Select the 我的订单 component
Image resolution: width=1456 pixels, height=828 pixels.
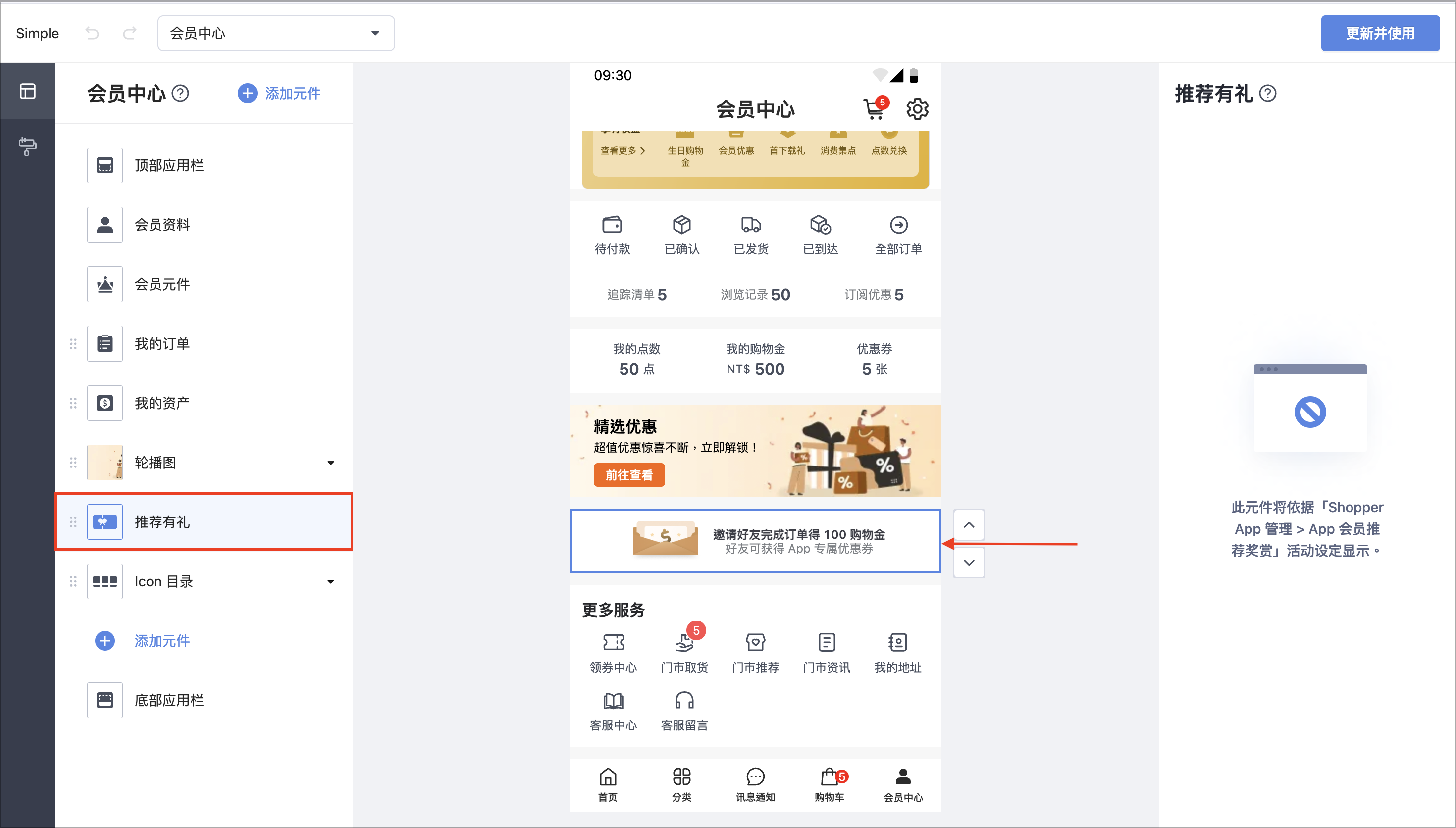[x=205, y=344]
